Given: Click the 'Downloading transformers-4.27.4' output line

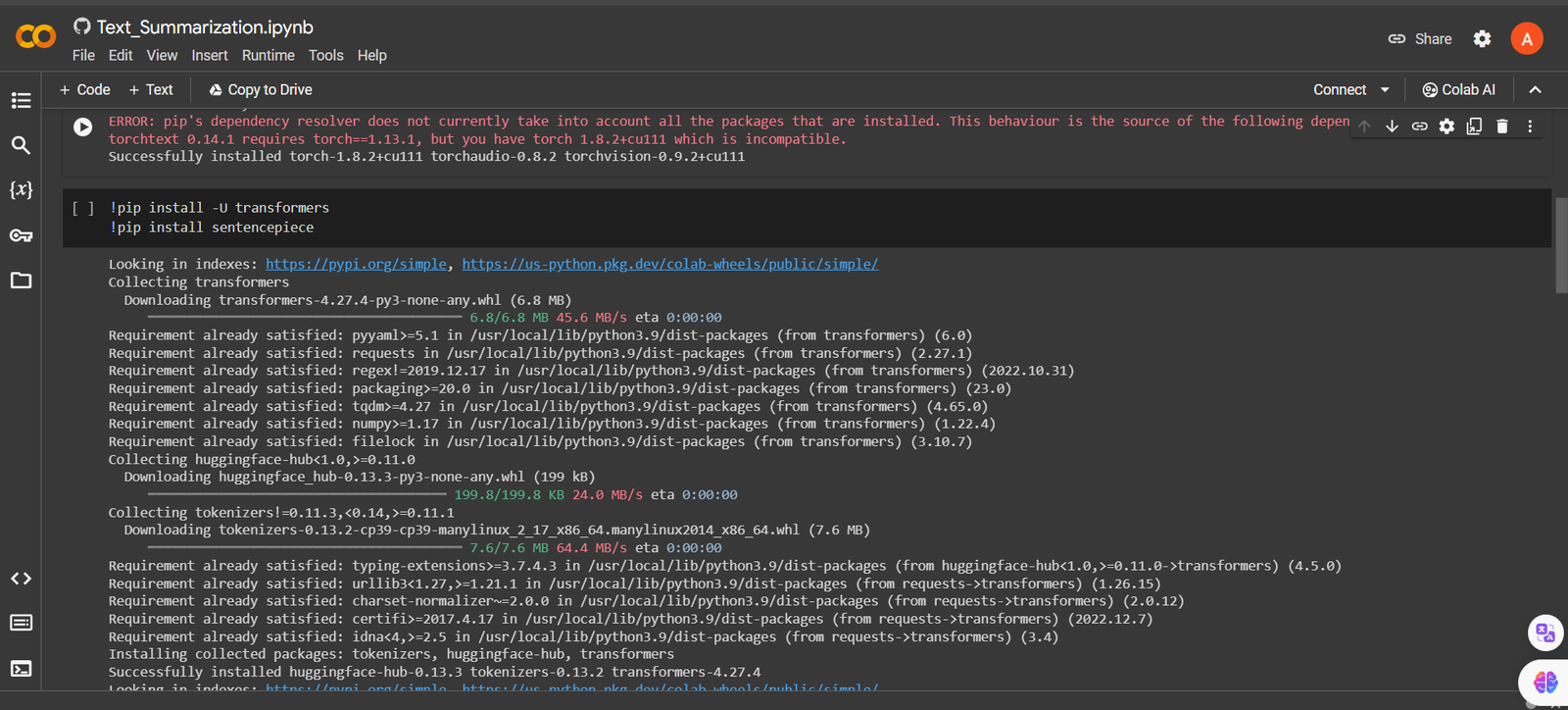Looking at the screenshot, I should (x=348, y=300).
